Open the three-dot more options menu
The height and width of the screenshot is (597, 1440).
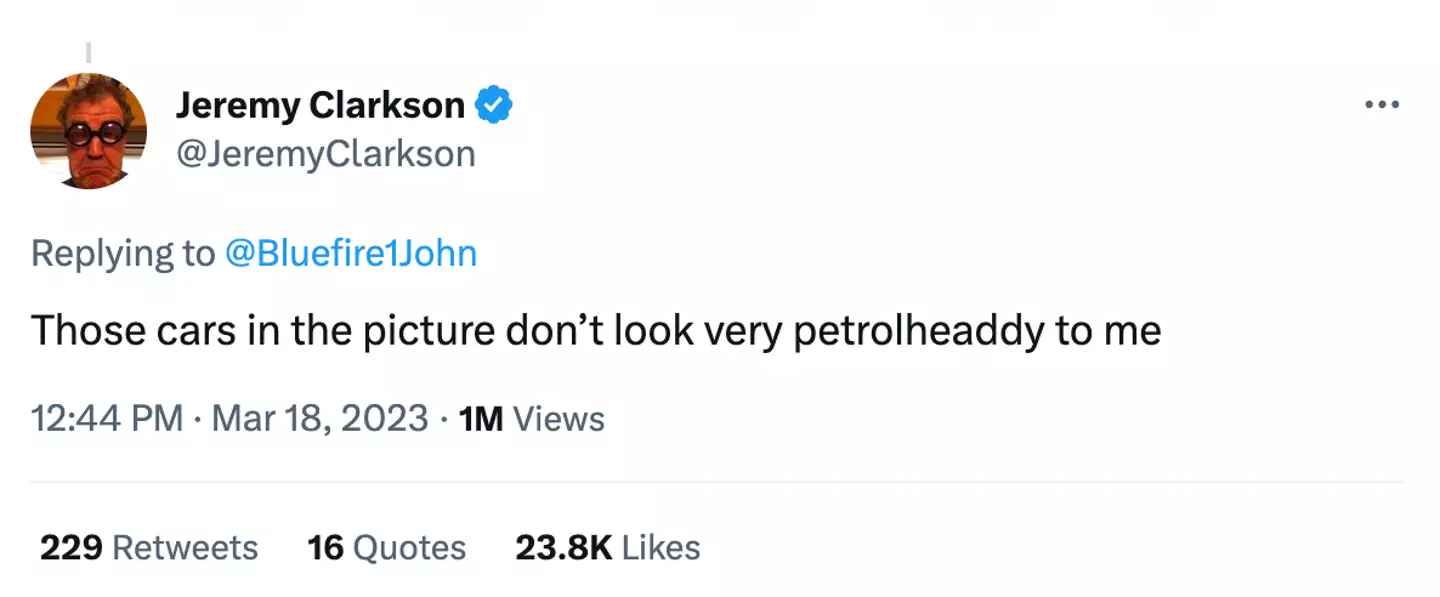coord(1382,105)
